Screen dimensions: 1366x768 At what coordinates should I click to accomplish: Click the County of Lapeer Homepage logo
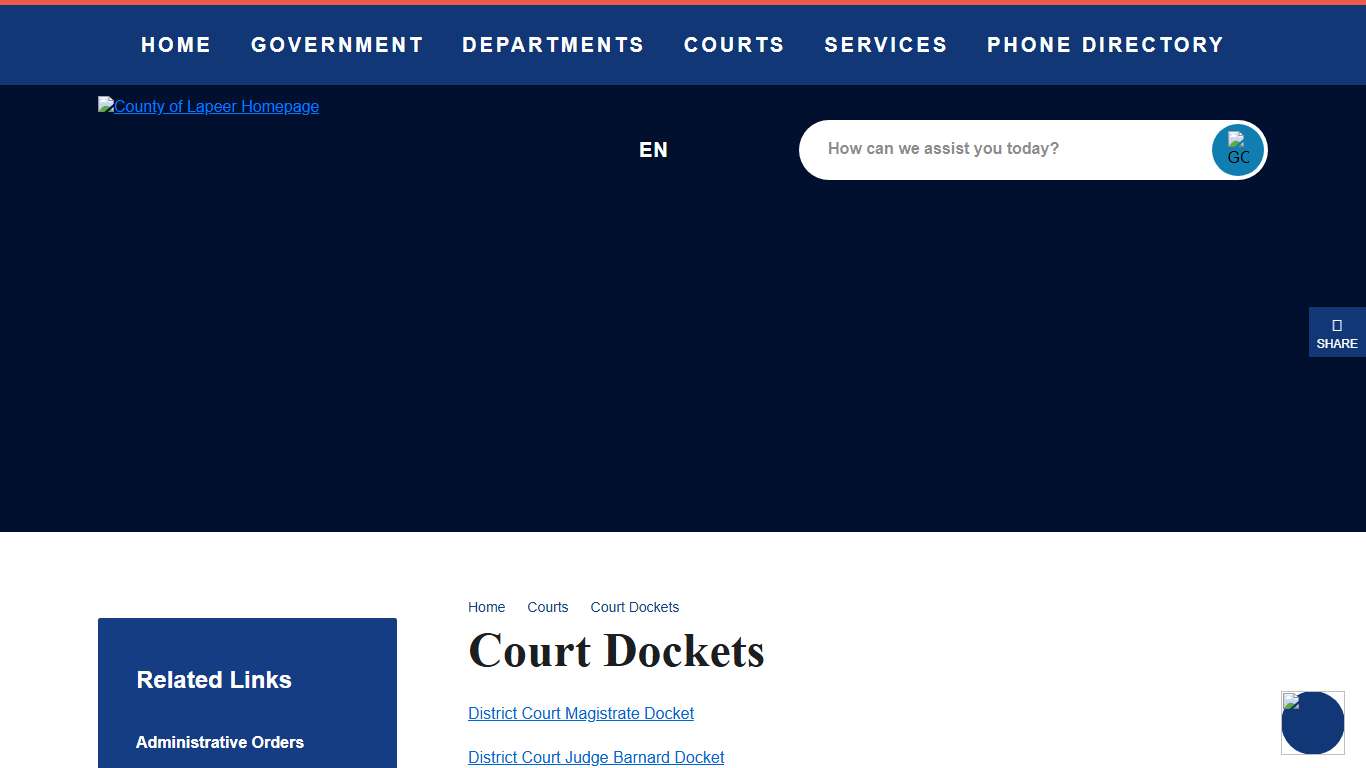(x=208, y=107)
